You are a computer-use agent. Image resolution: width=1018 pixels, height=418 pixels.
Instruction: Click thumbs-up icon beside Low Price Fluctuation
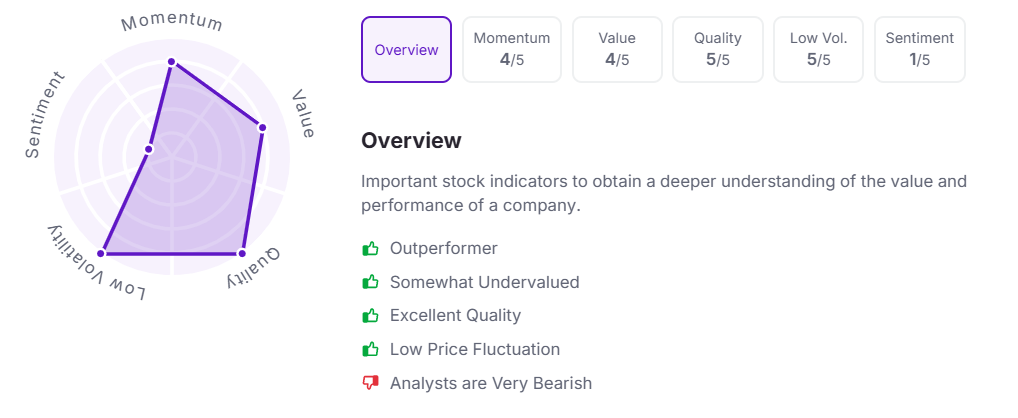pos(371,350)
